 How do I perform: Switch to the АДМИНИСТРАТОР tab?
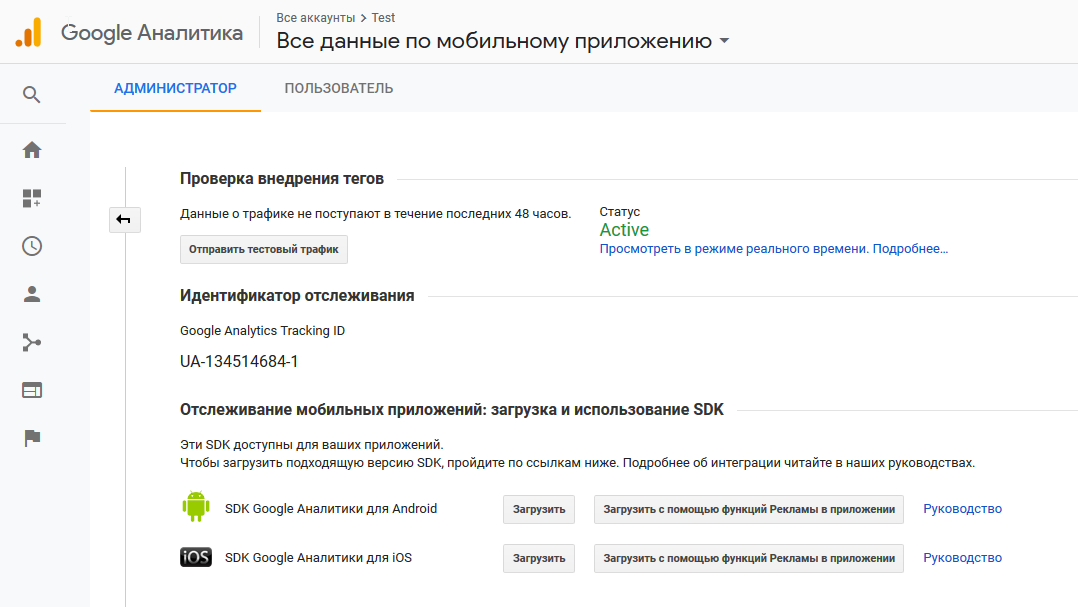tap(175, 88)
